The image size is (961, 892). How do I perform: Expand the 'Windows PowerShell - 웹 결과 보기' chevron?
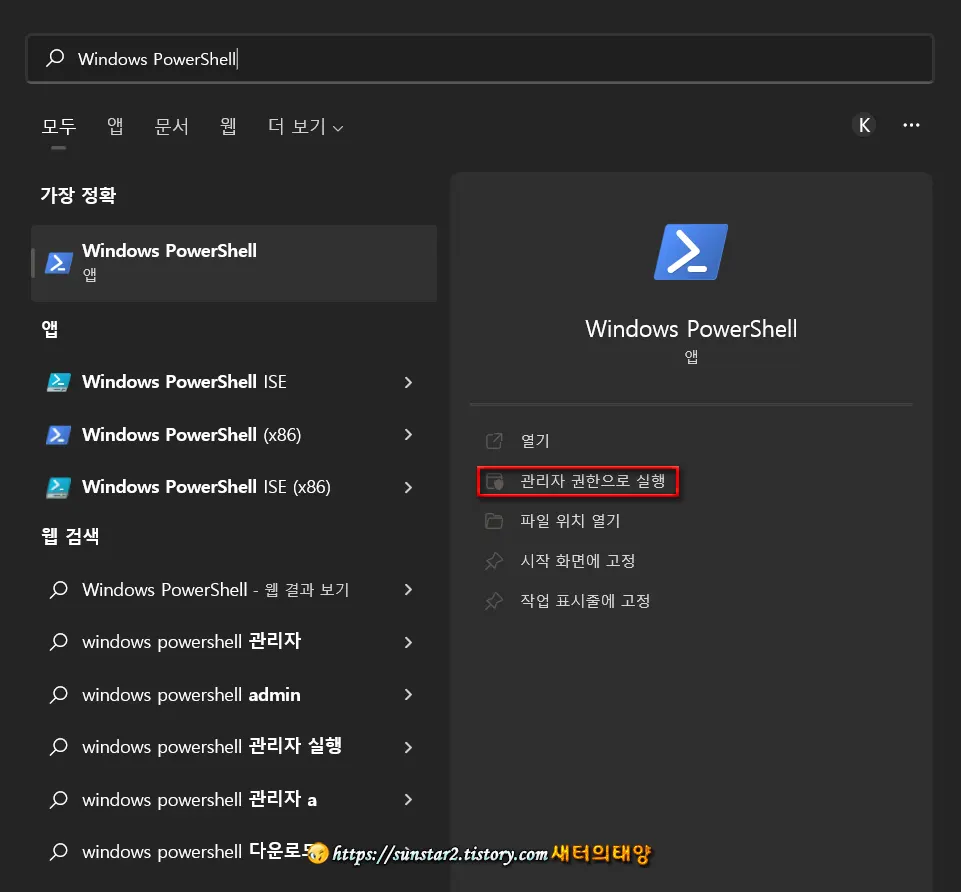[409, 590]
